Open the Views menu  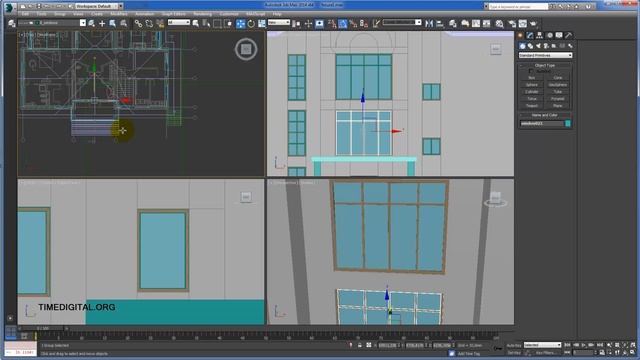tap(78, 14)
